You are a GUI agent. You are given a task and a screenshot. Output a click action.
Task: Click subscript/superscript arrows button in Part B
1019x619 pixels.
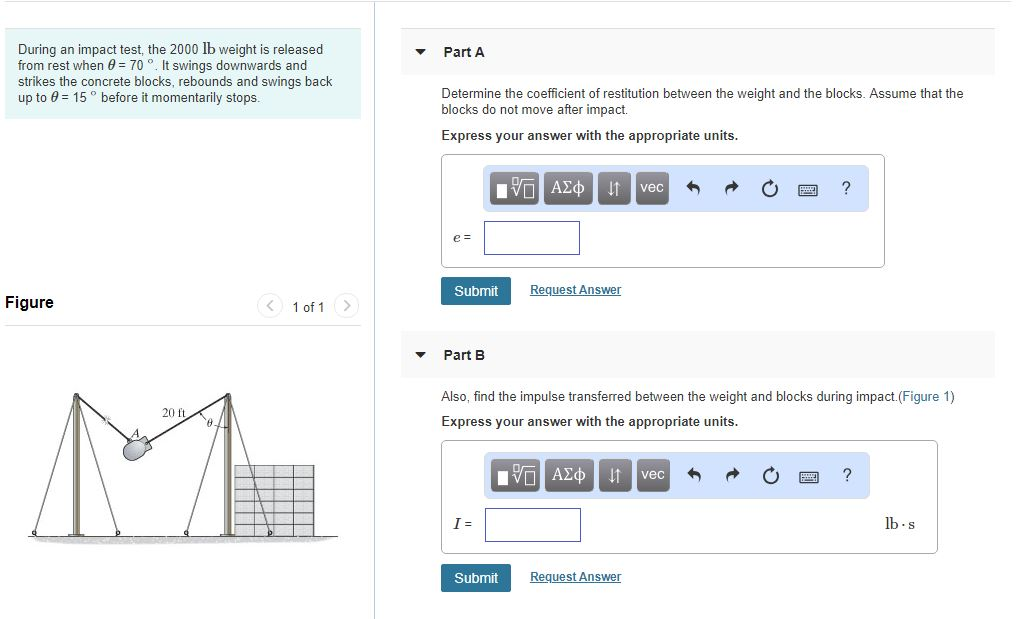tap(615, 475)
